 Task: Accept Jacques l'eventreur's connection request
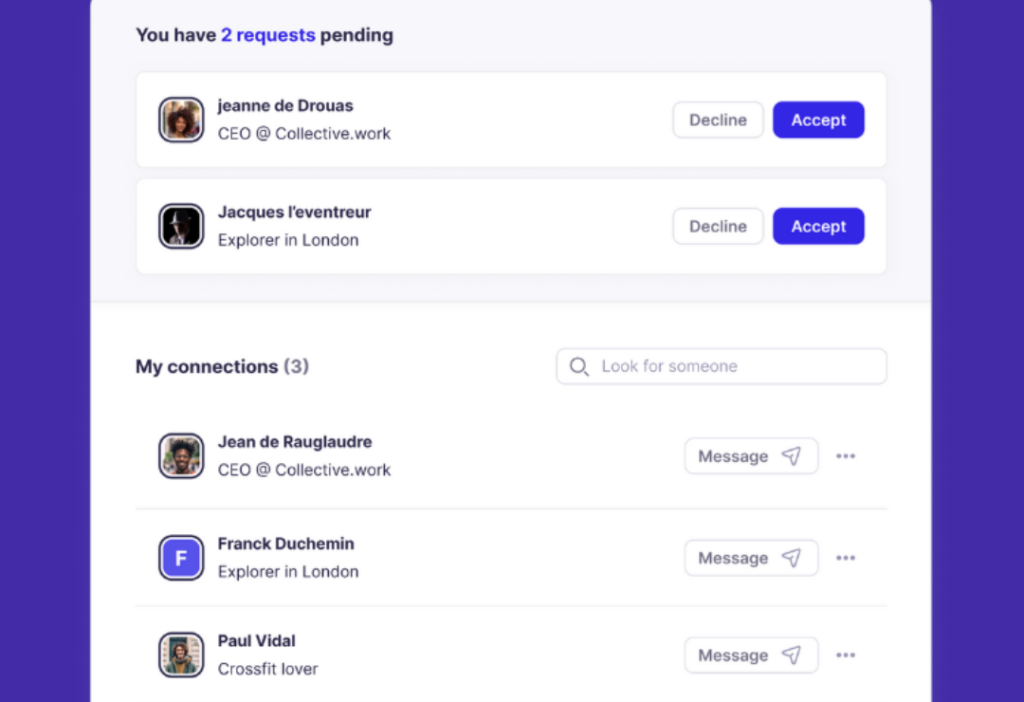[818, 226]
